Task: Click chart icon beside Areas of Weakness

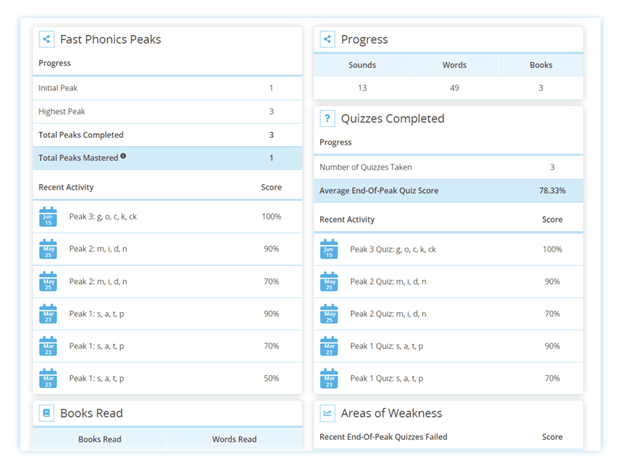Action: click(x=327, y=413)
